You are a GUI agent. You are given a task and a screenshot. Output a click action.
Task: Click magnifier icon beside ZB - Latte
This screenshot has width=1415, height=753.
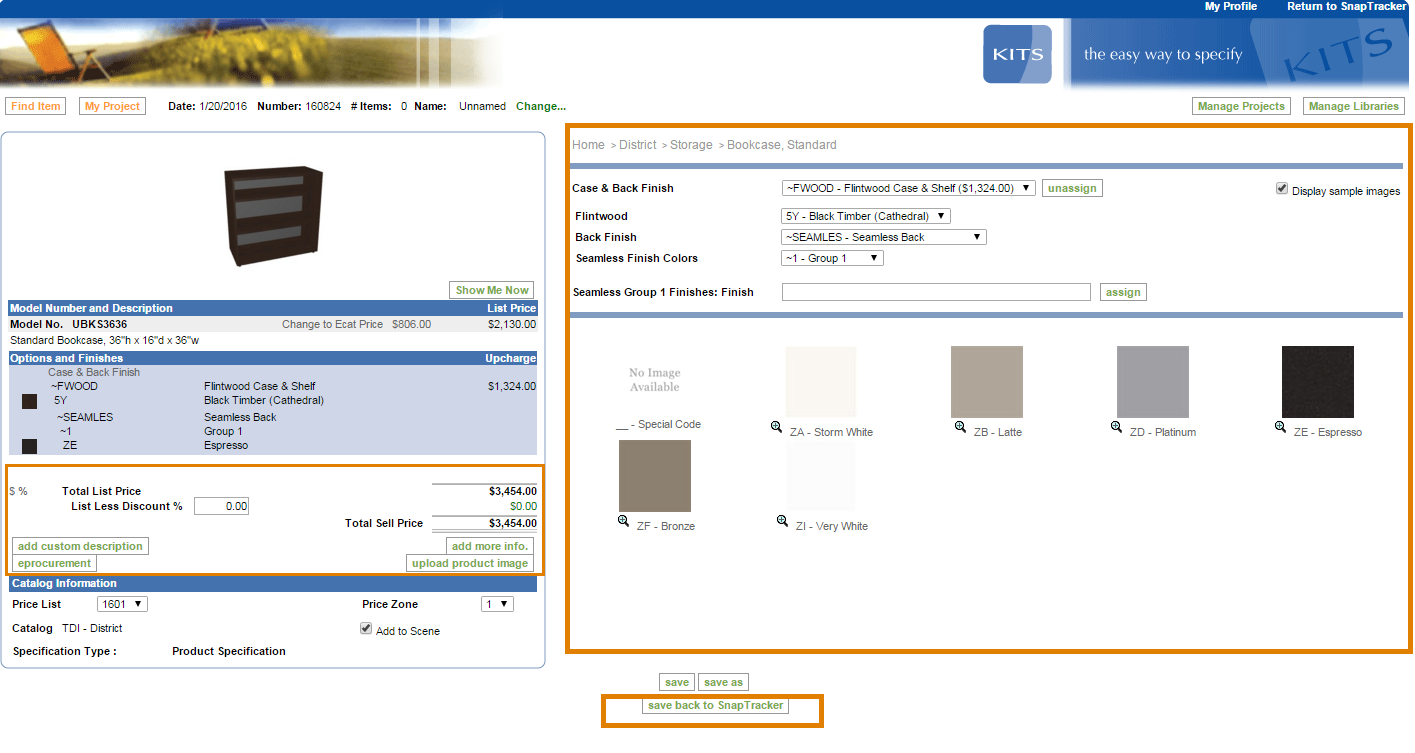(960, 427)
